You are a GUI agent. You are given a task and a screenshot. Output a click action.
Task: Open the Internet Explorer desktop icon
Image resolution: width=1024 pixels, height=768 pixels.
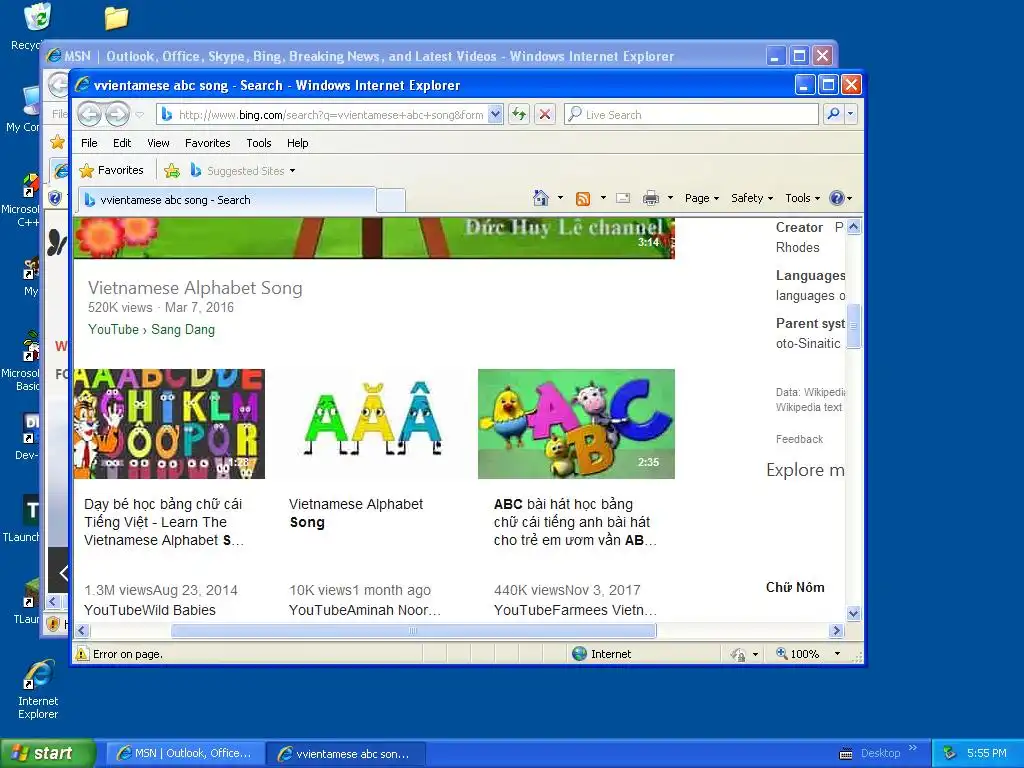click(38, 690)
